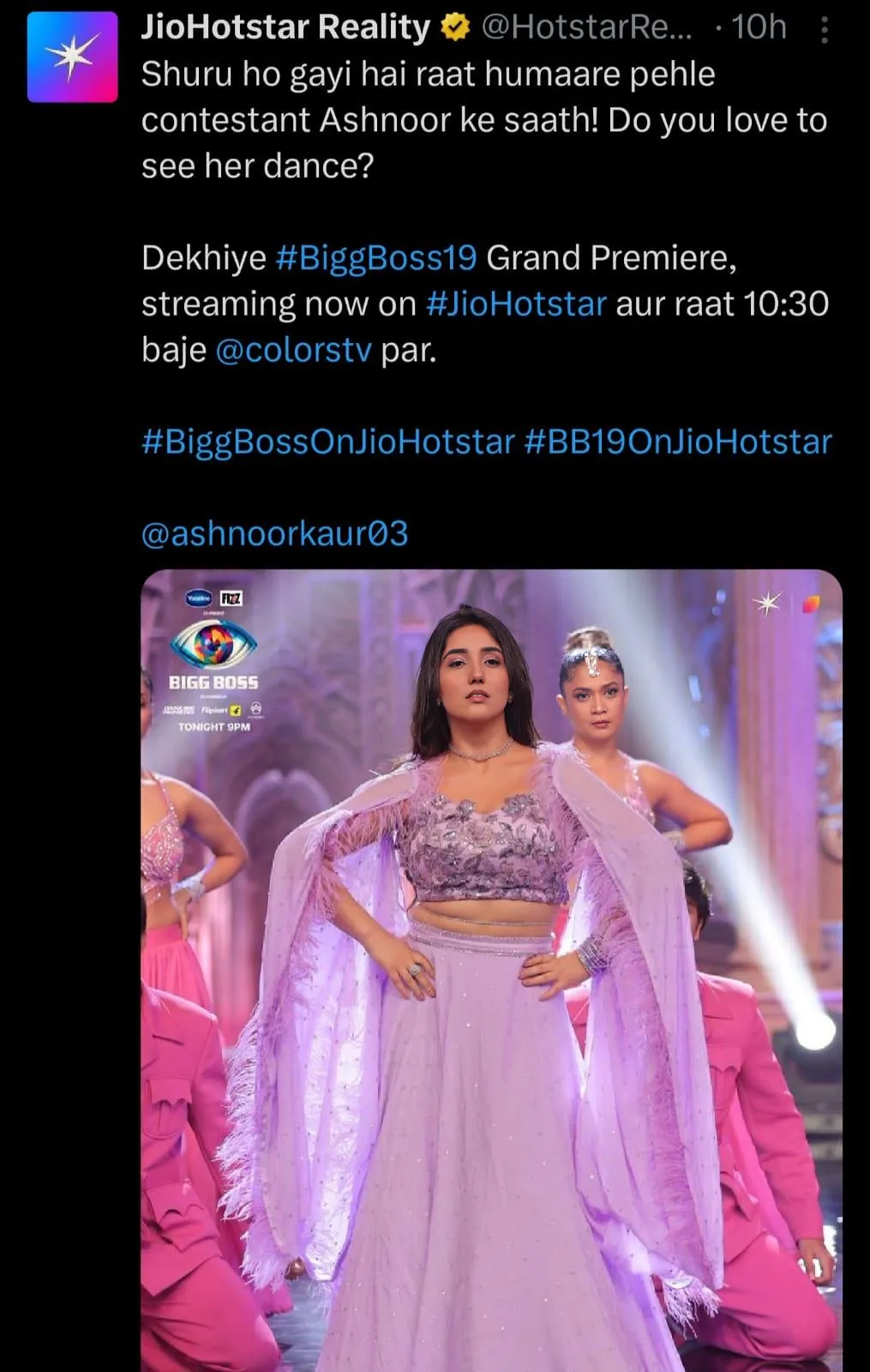Open the tweet's three-dot menu

pos(824,32)
